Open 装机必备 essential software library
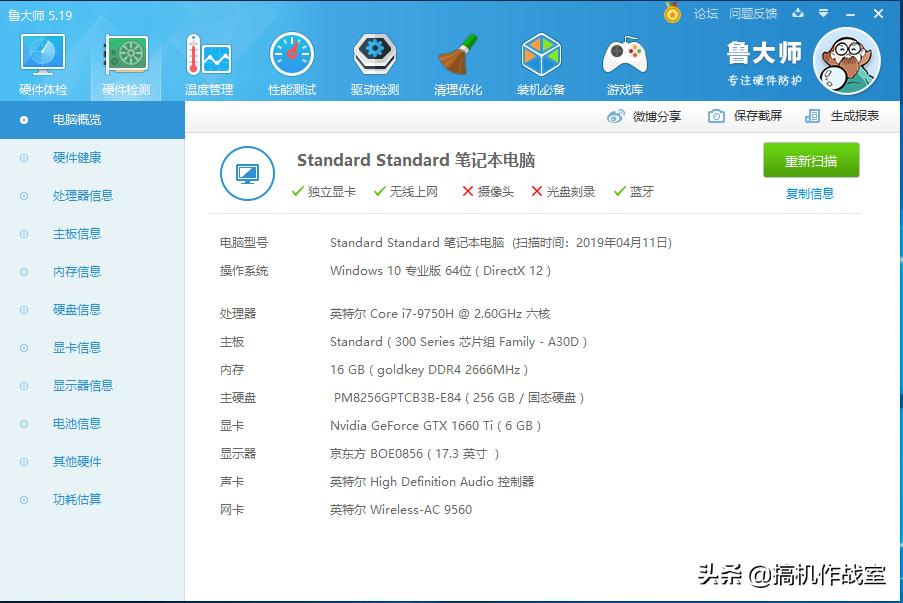 click(541, 62)
